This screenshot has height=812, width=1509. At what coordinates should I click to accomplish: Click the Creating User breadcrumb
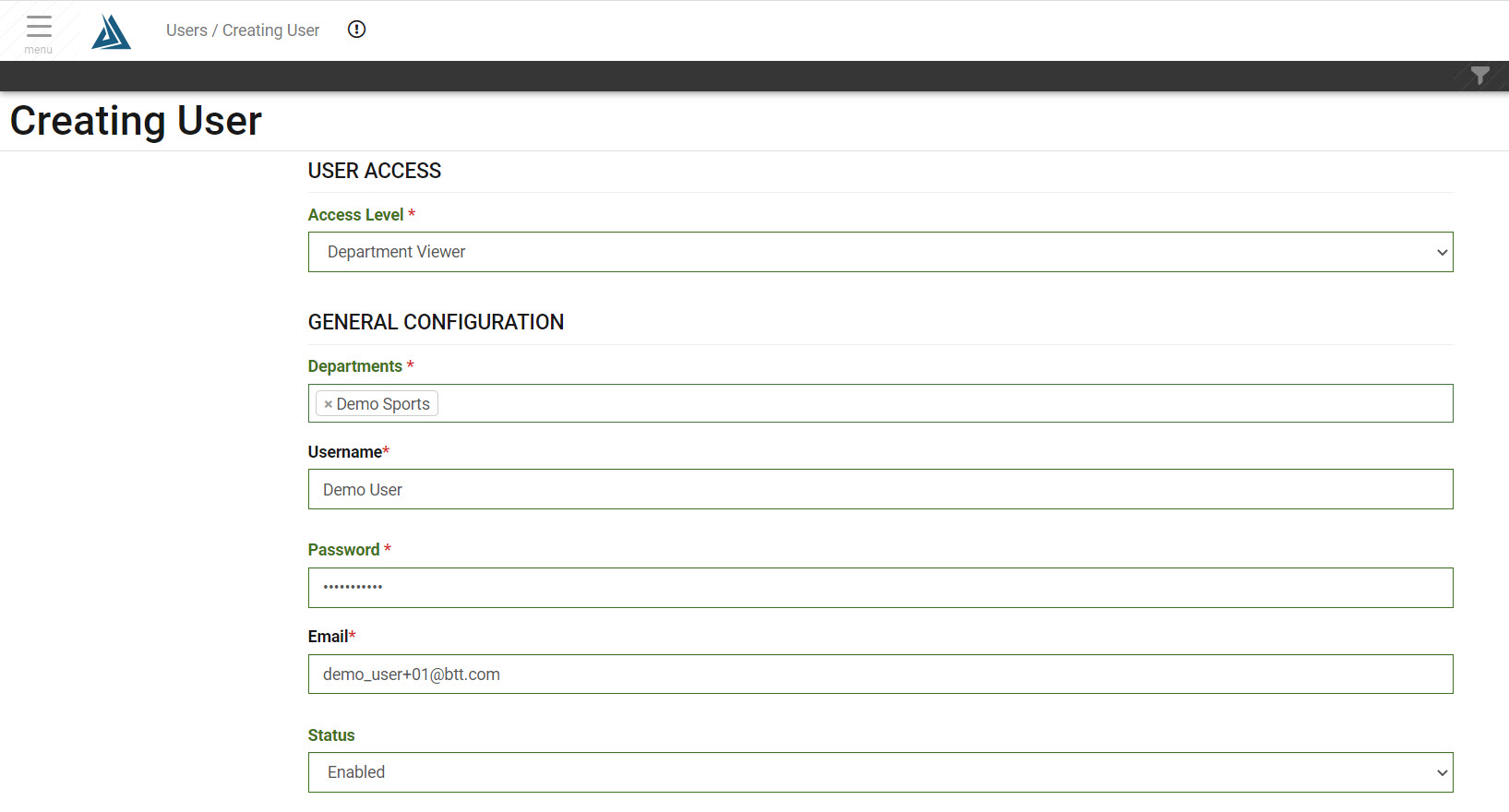(270, 30)
